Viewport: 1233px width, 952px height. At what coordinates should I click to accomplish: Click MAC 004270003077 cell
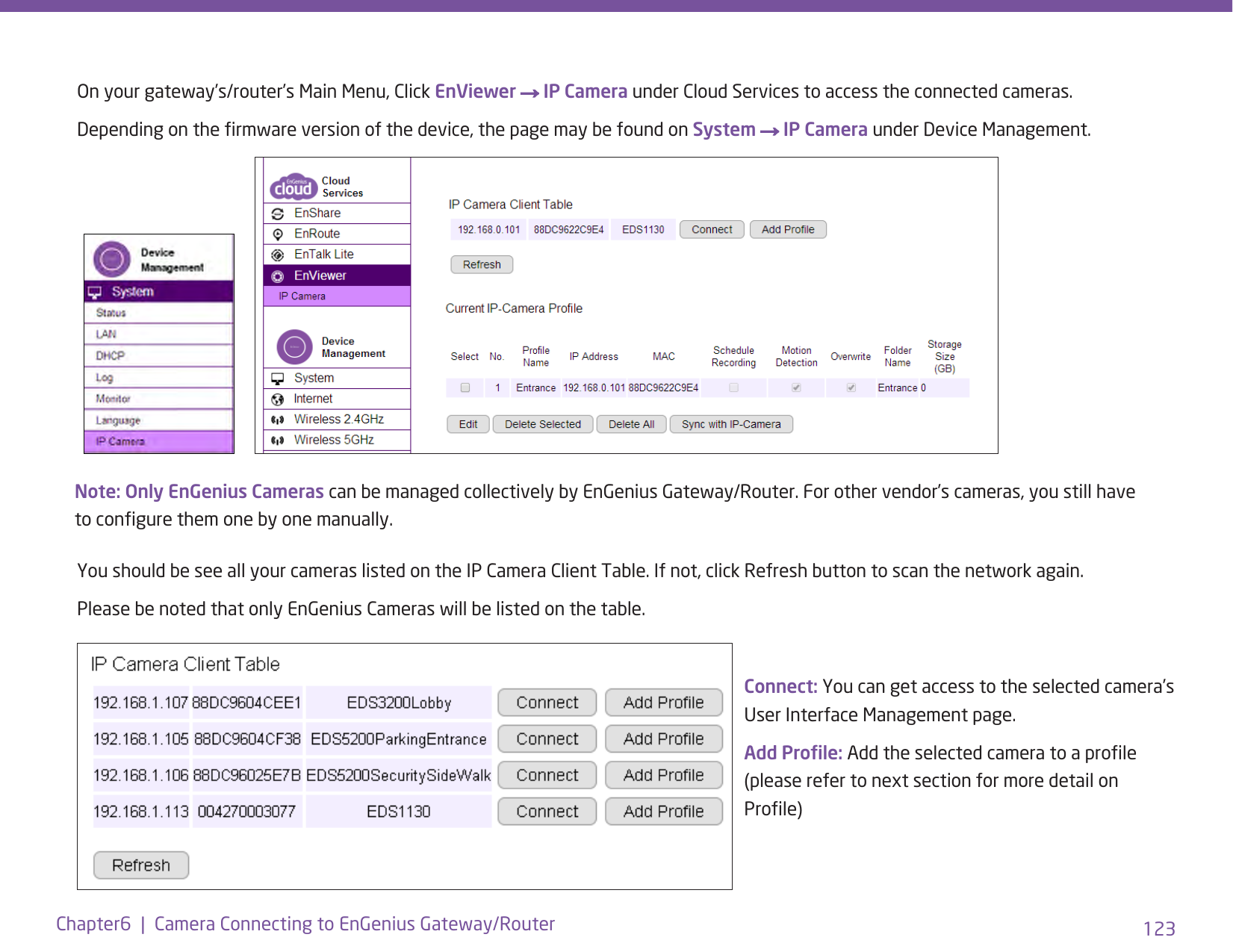click(247, 812)
